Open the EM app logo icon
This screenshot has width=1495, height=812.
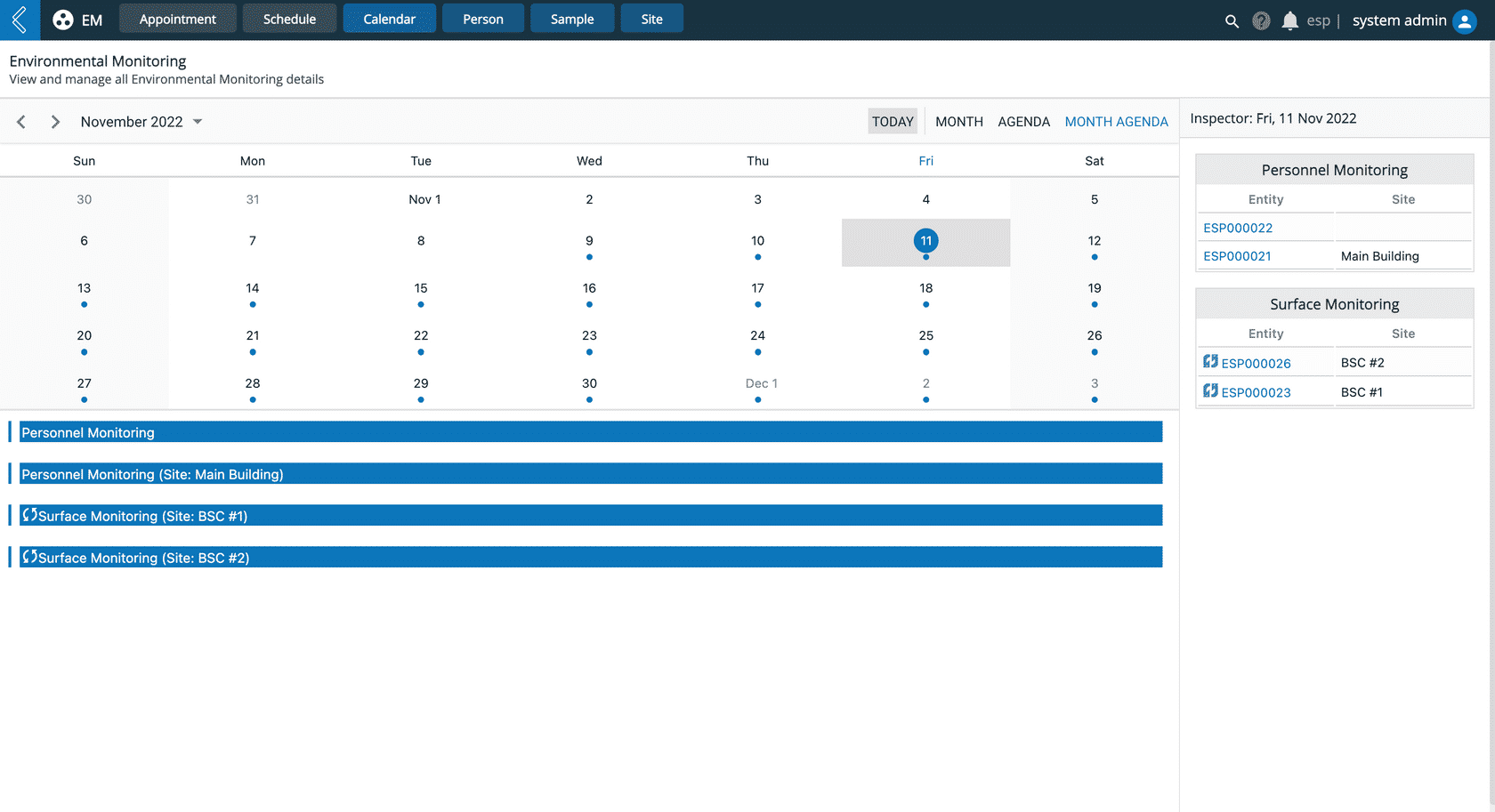point(62,20)
